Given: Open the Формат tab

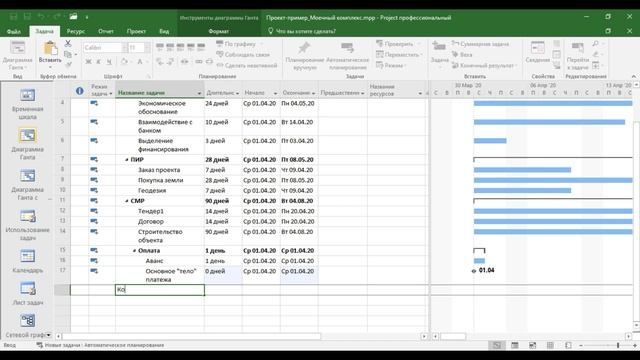Looking at the screenshot, I should [219, 31].
